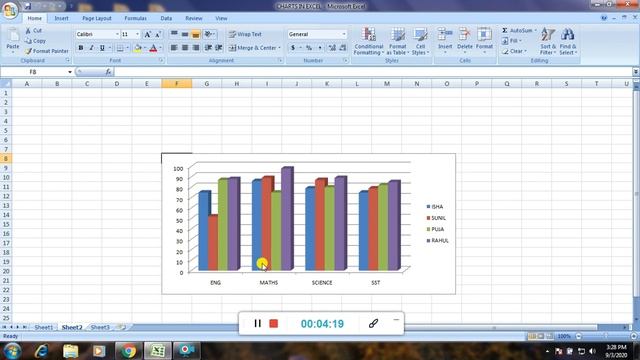640x360 pixels.
Task: Align text right
Action: (x=196, y=48)
